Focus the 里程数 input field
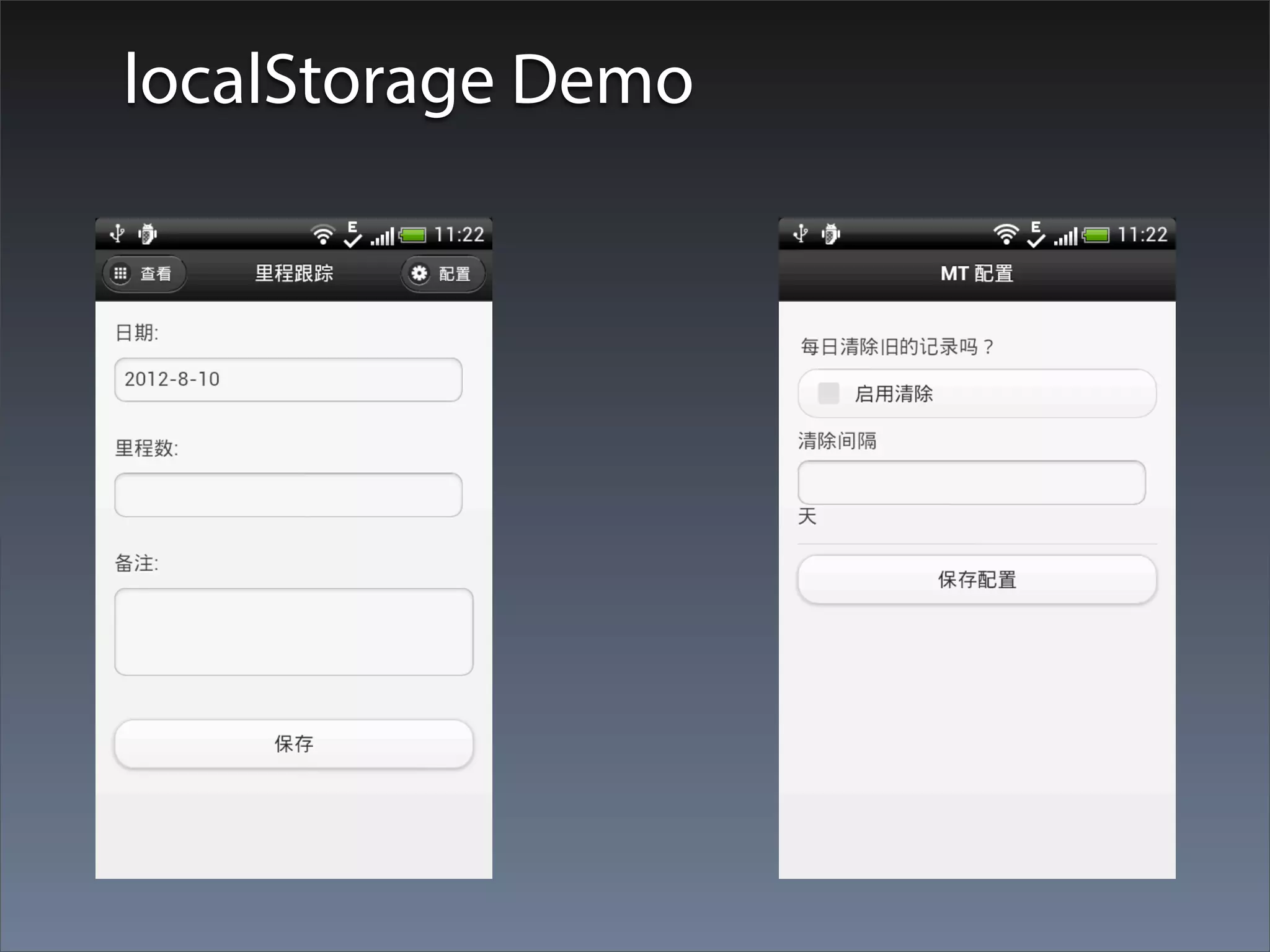 (288, 495)
